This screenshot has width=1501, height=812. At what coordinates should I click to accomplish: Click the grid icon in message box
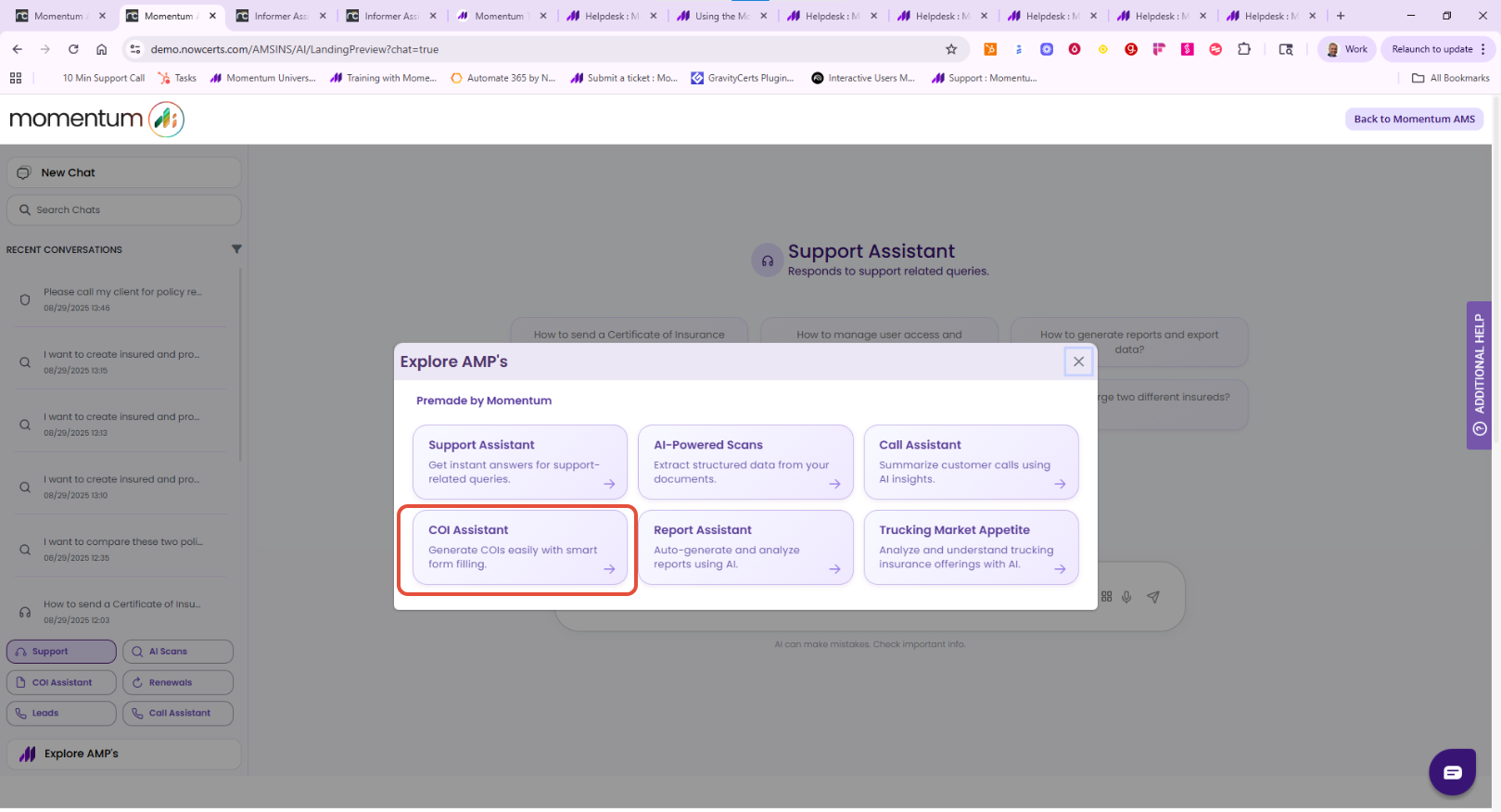pos(1106,597)
